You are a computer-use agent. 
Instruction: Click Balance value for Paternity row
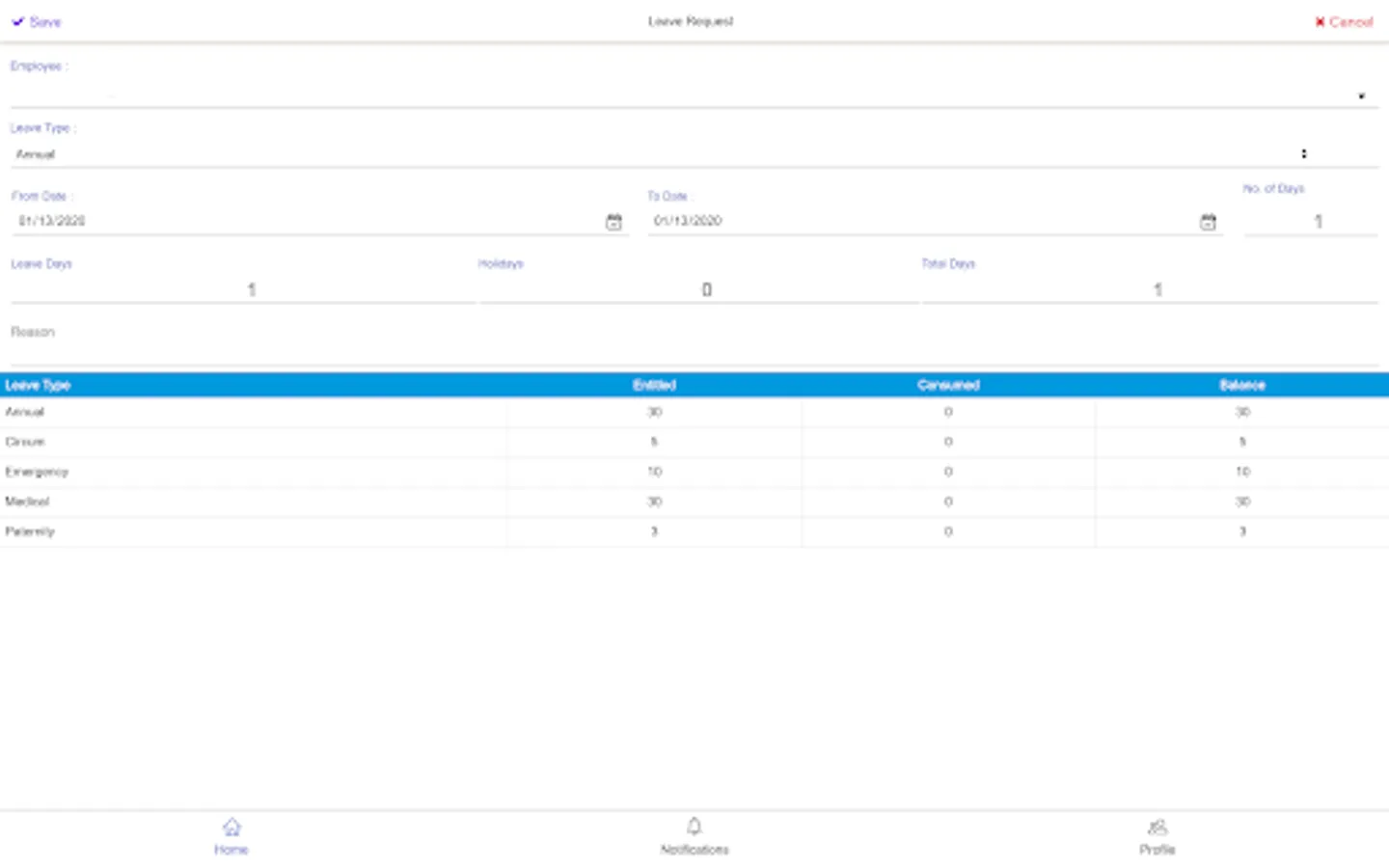pos(1242,531)
